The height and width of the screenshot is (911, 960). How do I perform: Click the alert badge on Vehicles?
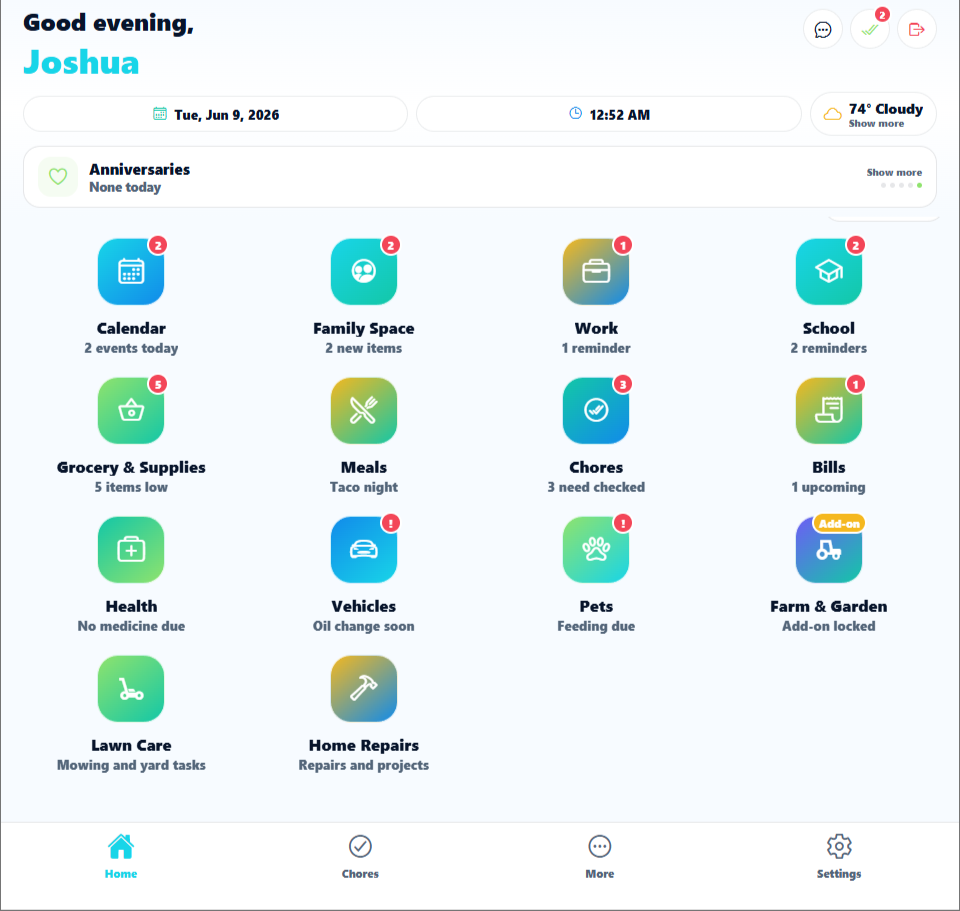click(x=391, y=523)
